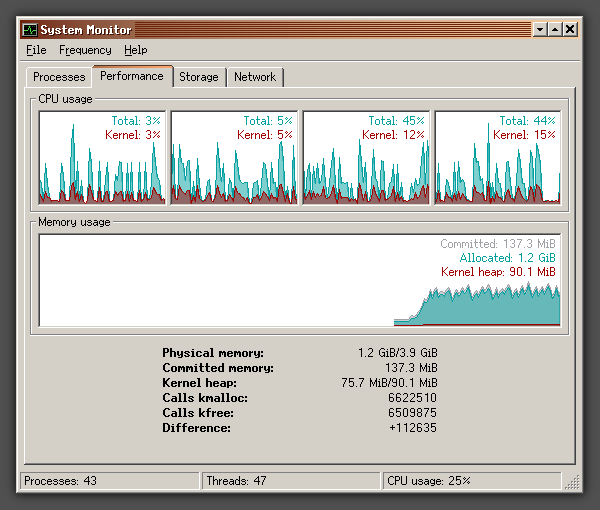Click the second CPU graph showing 5%
The width and height of the screenshot is (600, 510).
(x=234, y=158)
